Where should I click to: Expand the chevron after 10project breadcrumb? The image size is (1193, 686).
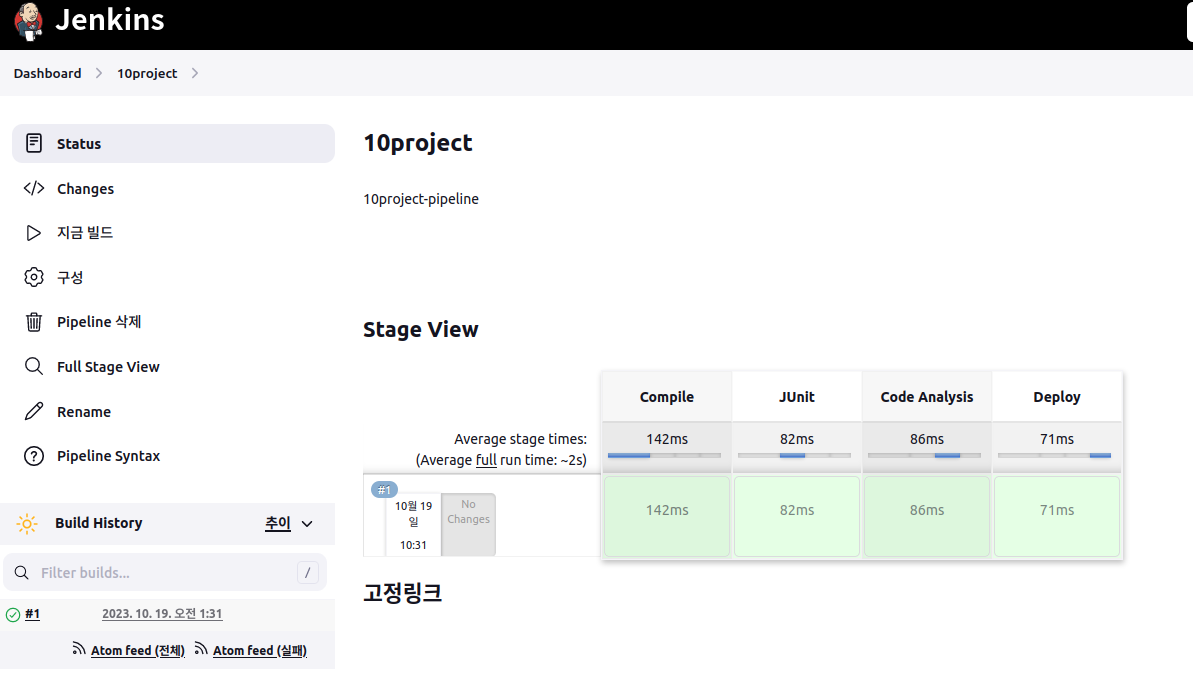[195, 73]
